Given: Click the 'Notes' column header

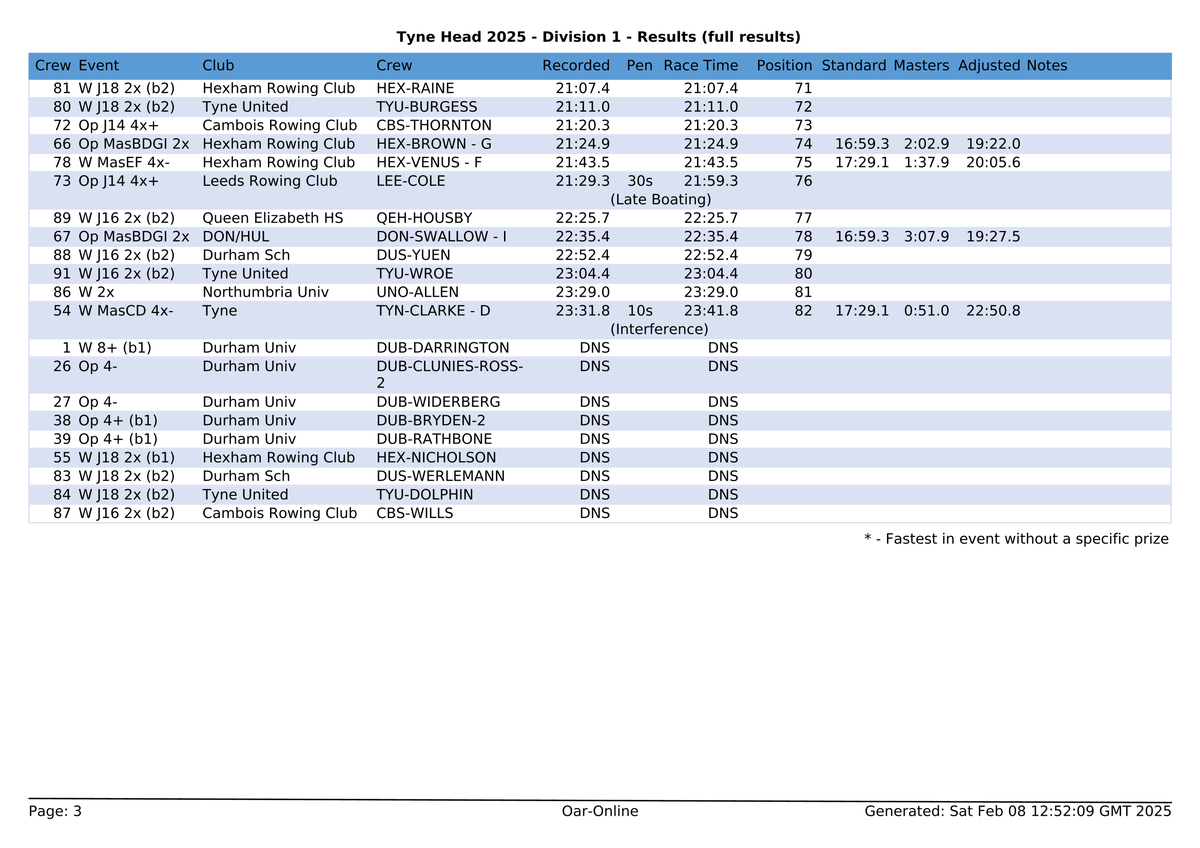Looking at the screenshot, I should [x=1047, y=66].
